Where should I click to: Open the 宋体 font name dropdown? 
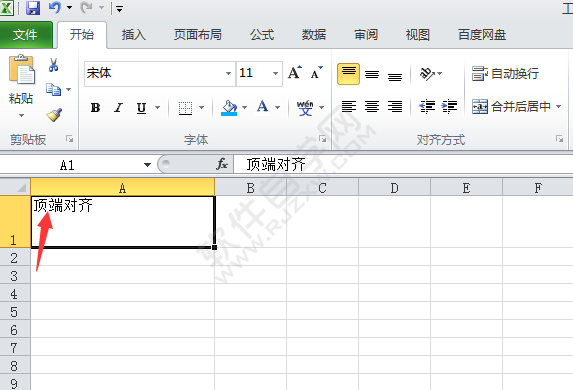228,73
